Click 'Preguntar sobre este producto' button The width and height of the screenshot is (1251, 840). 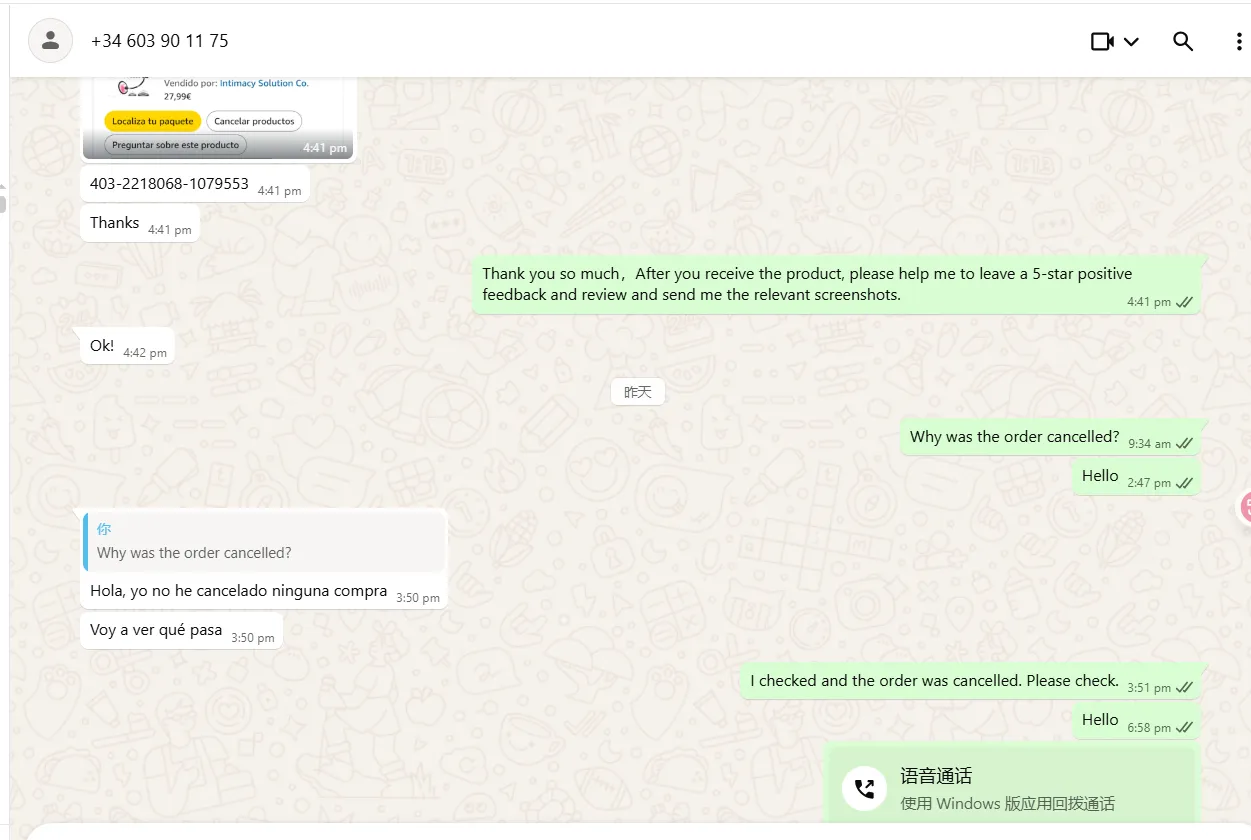[176, 145]
